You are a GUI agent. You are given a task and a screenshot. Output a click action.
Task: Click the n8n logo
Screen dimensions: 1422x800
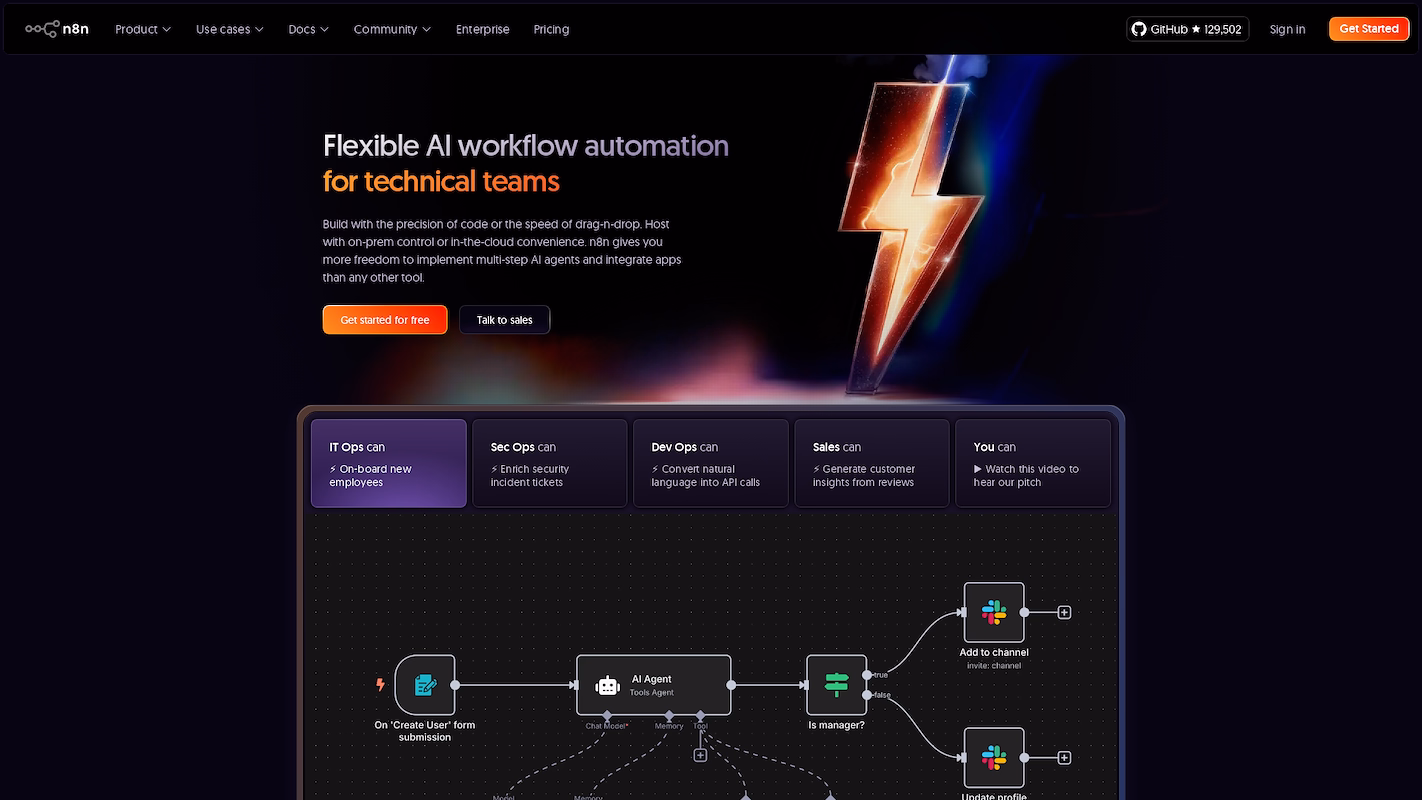pyautogui.click(x=57, y=29)
